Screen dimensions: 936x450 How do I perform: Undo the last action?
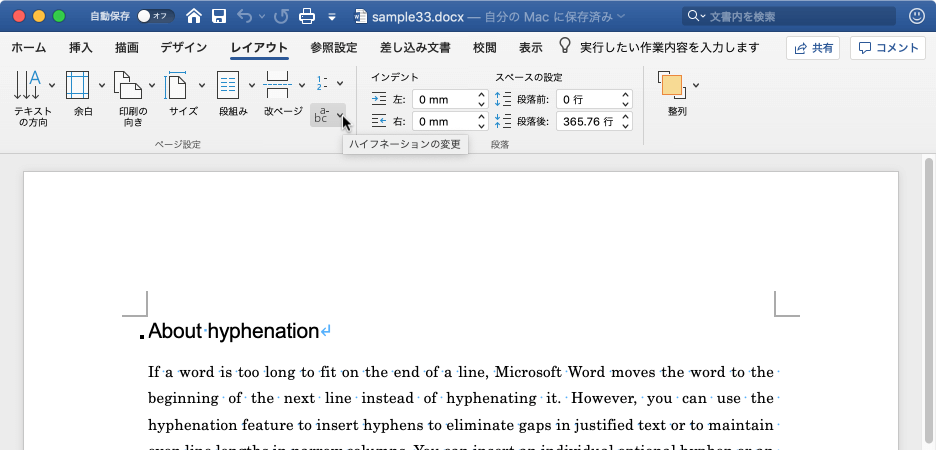tap(244, 16)
